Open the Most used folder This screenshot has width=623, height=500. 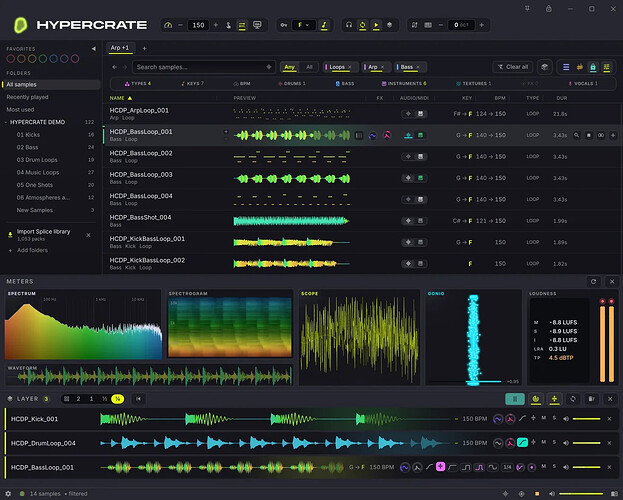point(20,110)
